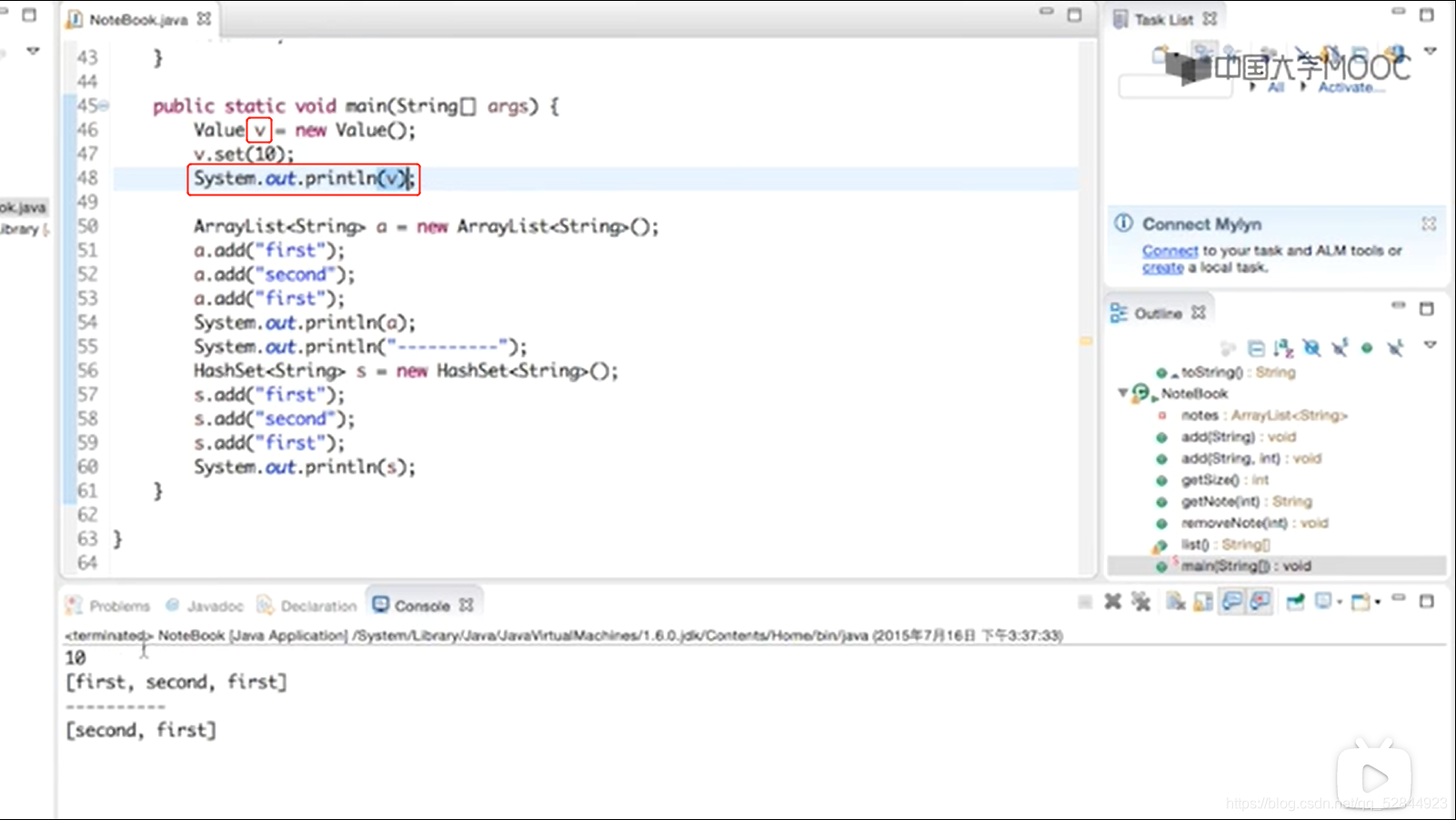1456x820 pixels.
Task: Maximize the editor area
Action: coord(1074,15)
